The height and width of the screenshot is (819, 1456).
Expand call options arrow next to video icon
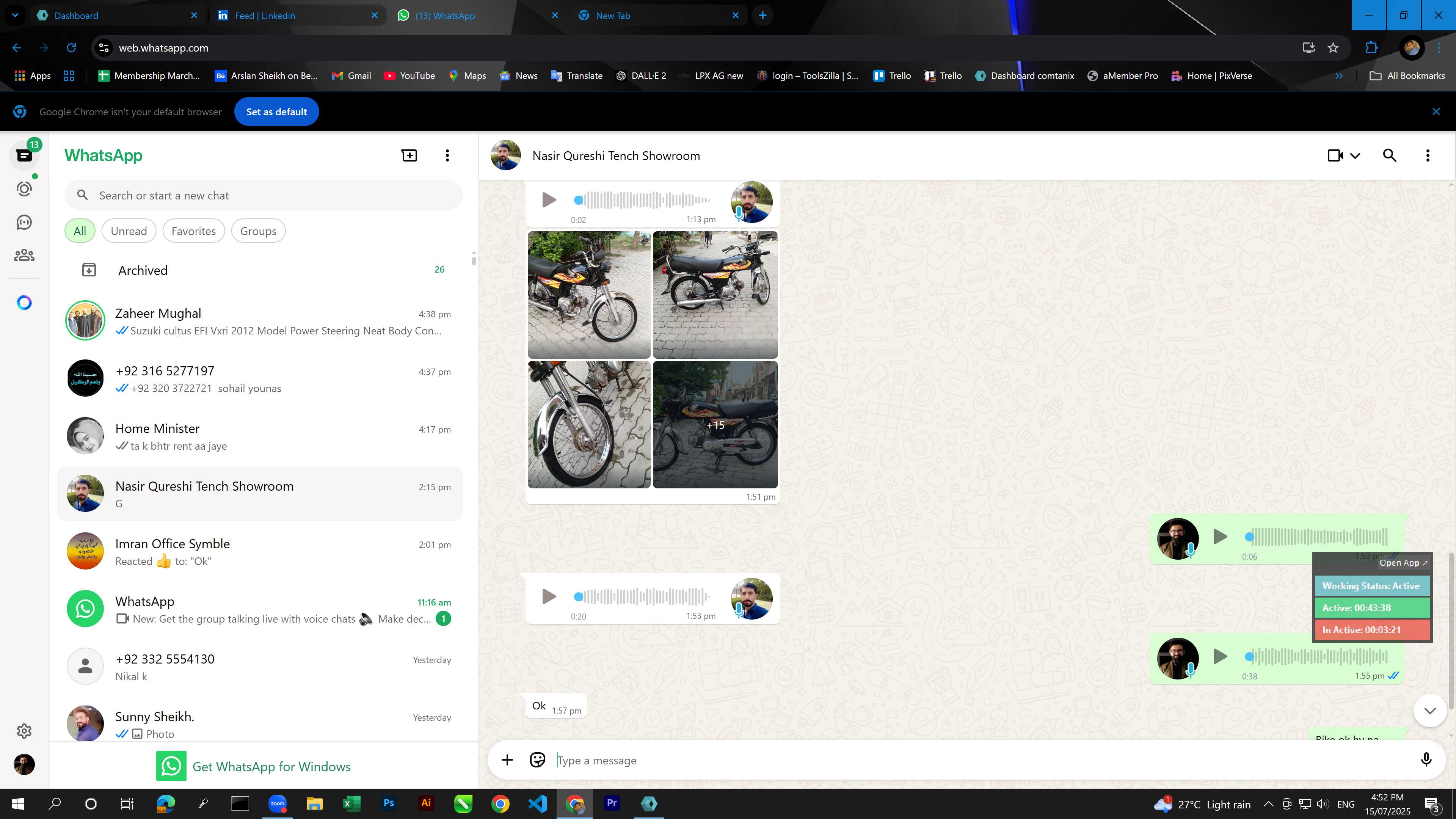point(1356,156)
